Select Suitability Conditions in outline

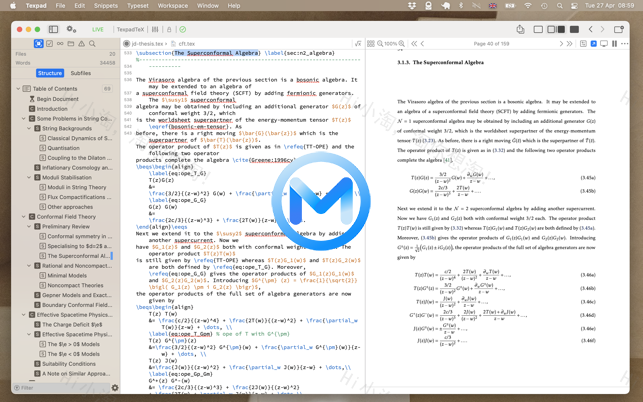click(69, 364)
